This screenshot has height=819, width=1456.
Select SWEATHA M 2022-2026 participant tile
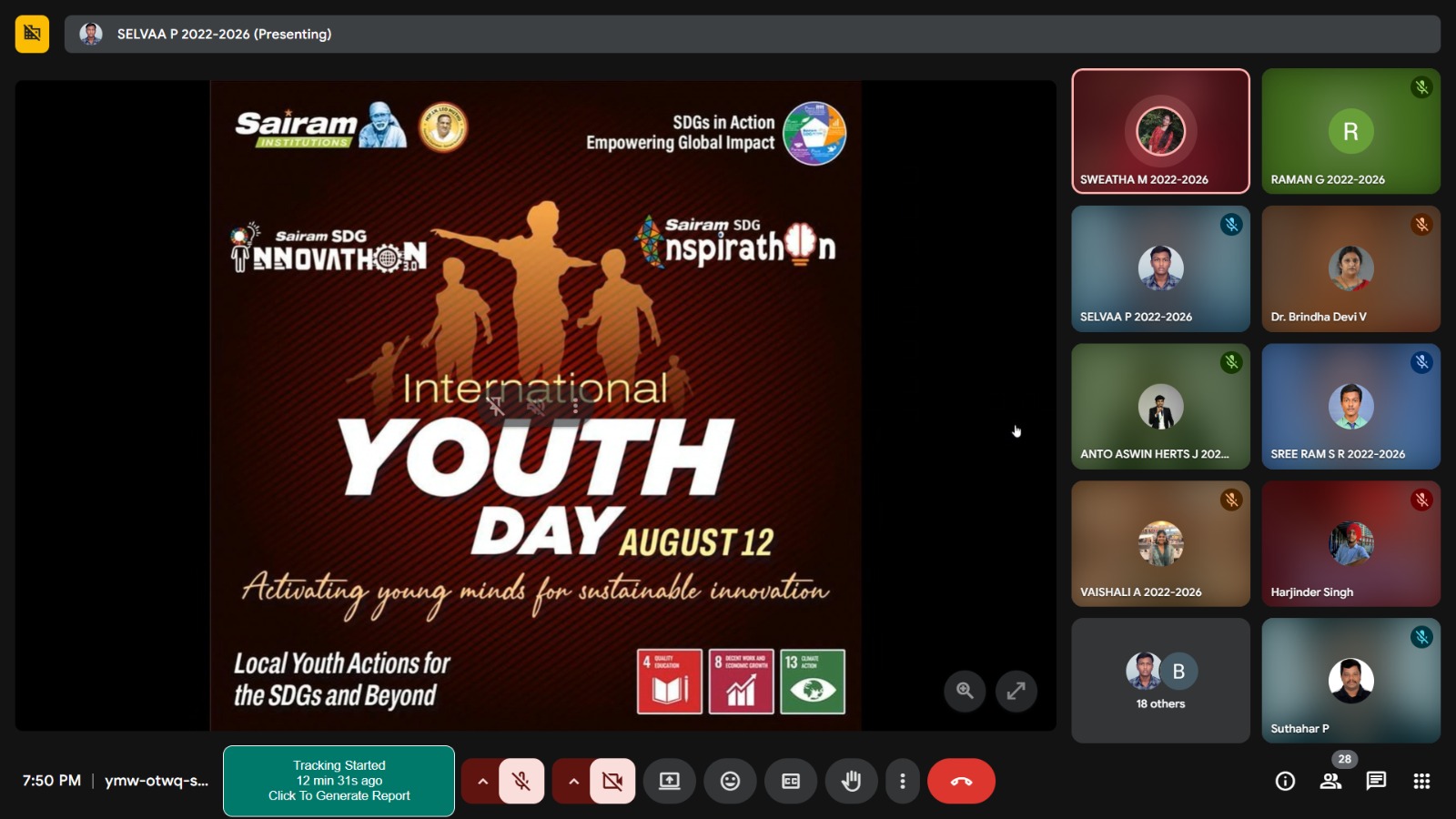click(1160, 131)
